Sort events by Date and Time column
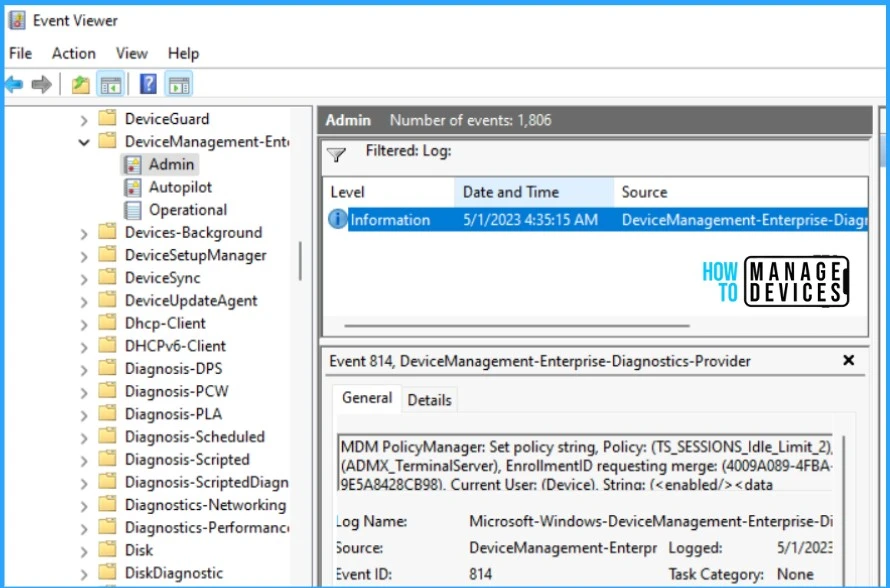Screen dimensions: 890x588 click(534, 192)
